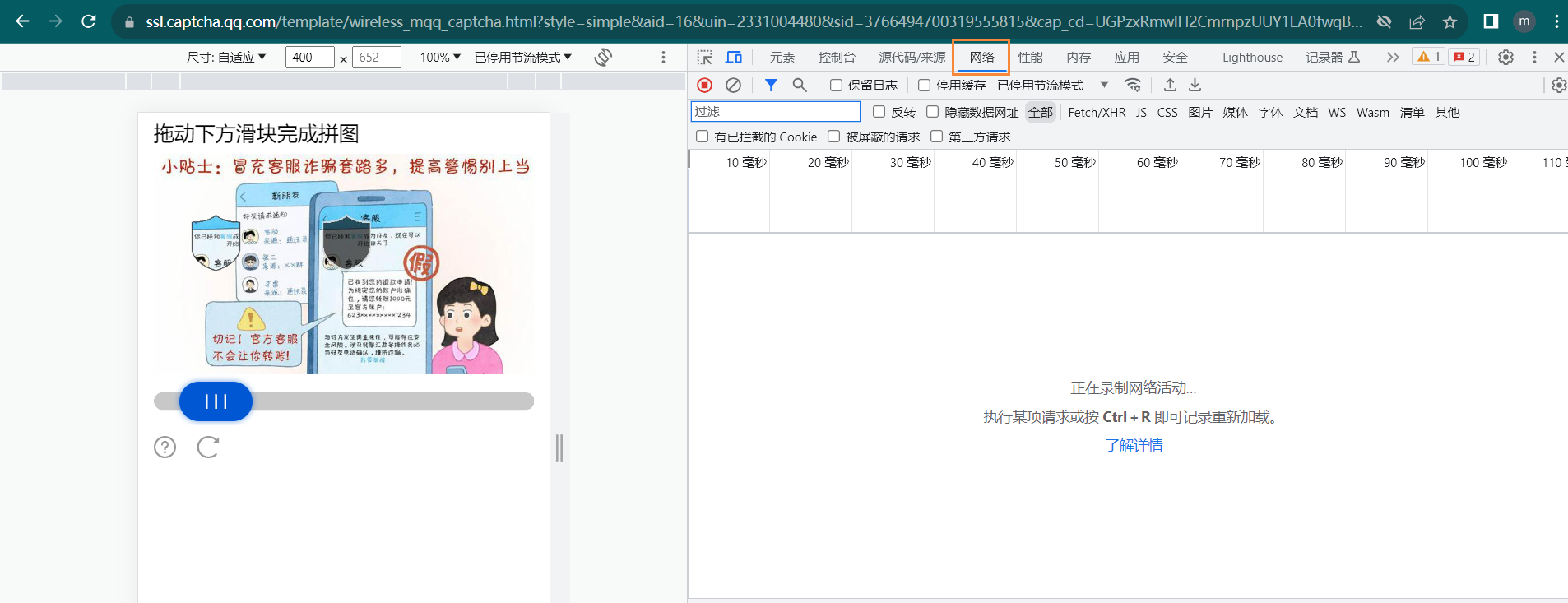Open device toolbar more options menu
The width and height of the screenshot is (1568, 603).
coord(663,57)
